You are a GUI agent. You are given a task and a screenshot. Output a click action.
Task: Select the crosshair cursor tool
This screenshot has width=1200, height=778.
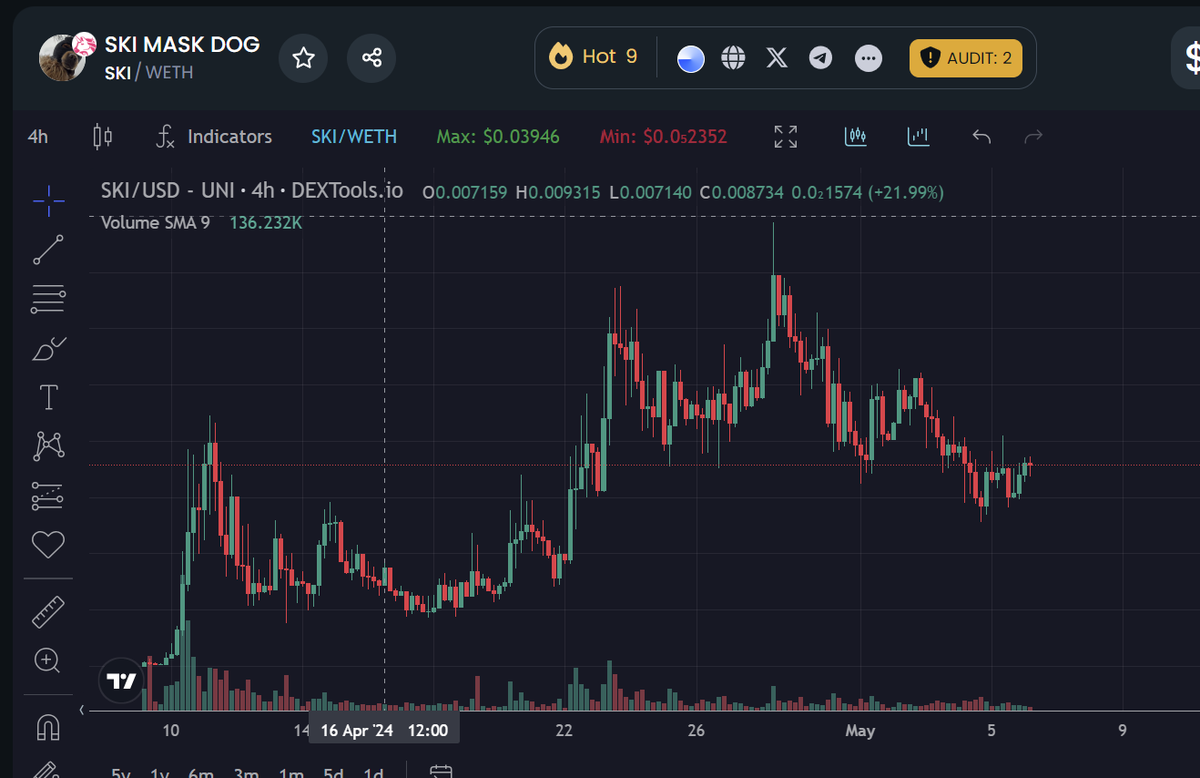click(48, 201)
